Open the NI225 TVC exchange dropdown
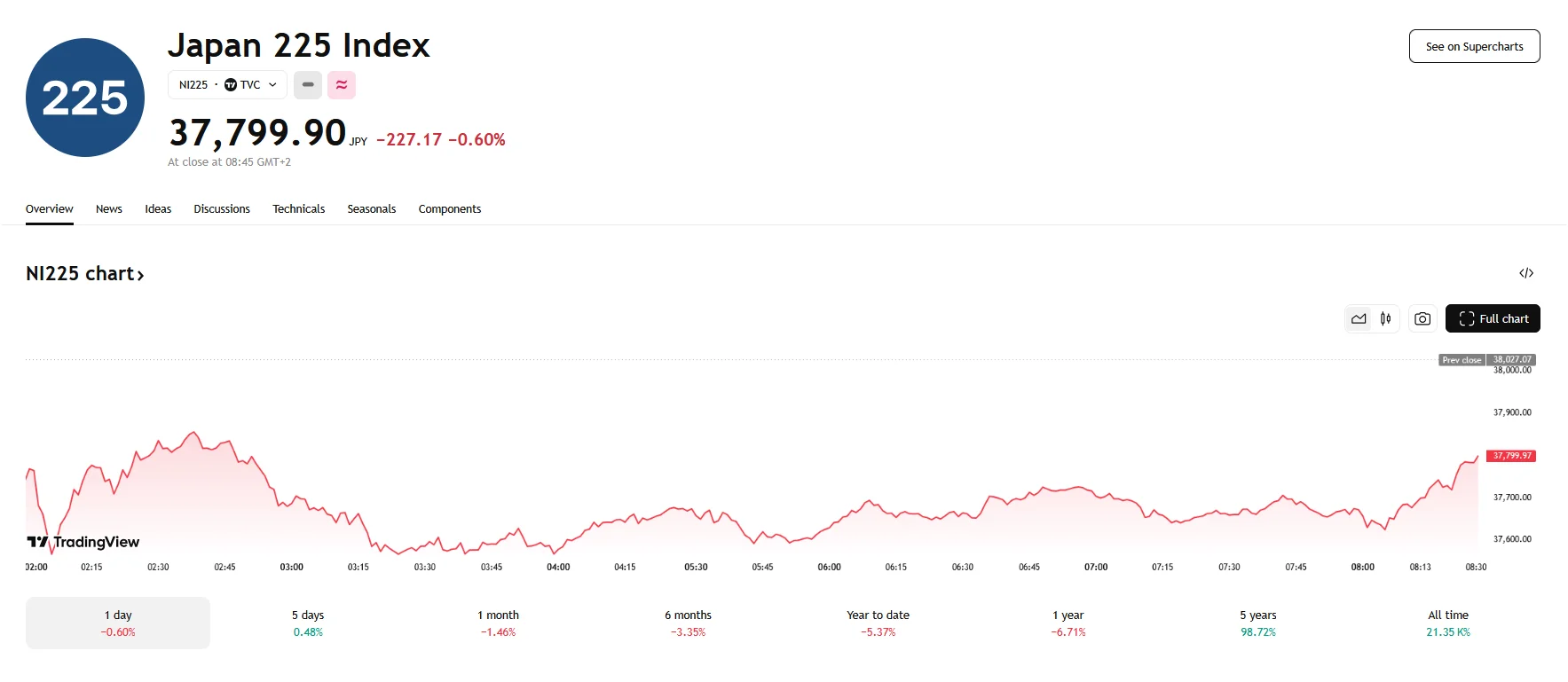The image size is (1568, 682). [227, 85]
